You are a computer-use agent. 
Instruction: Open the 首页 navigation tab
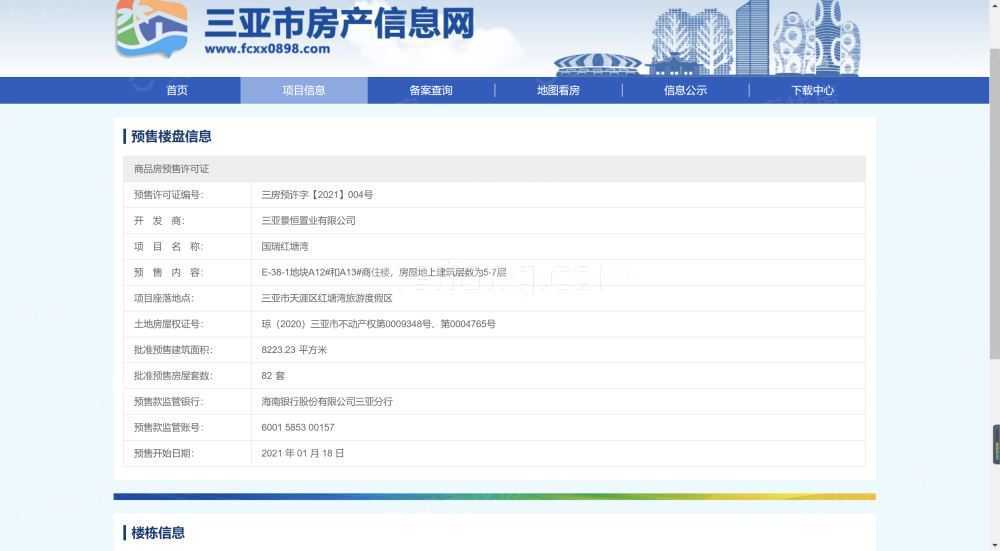point(177,90)
